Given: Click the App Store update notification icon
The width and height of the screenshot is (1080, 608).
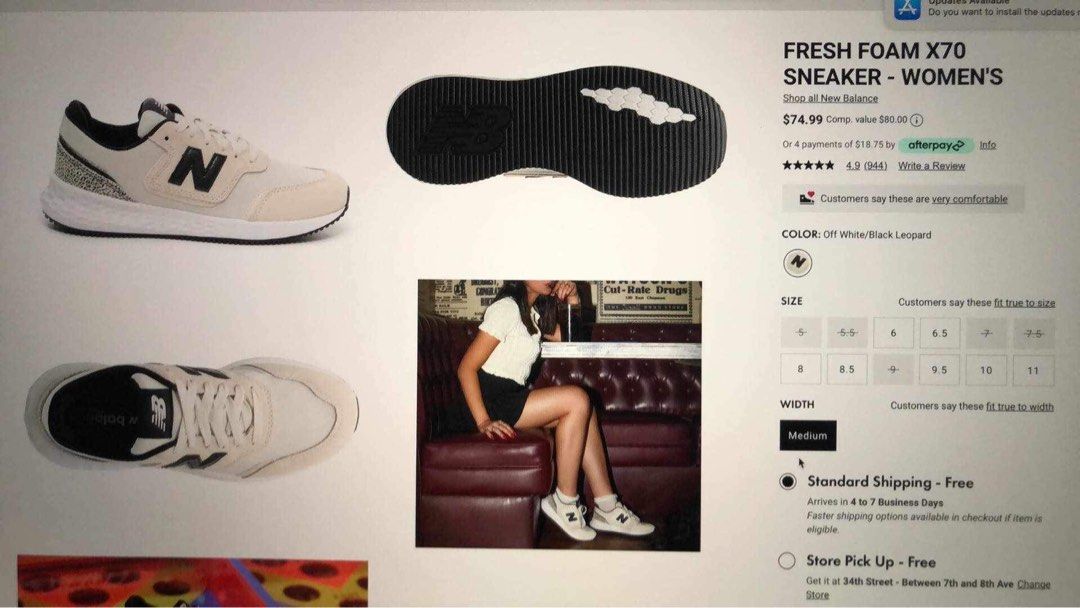Looking at the screenshot, I should (907, 9).
